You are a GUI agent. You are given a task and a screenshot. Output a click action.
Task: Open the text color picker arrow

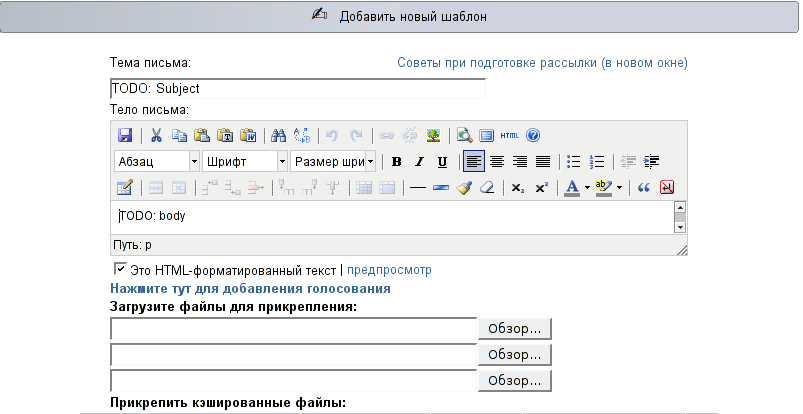(587, 188)
